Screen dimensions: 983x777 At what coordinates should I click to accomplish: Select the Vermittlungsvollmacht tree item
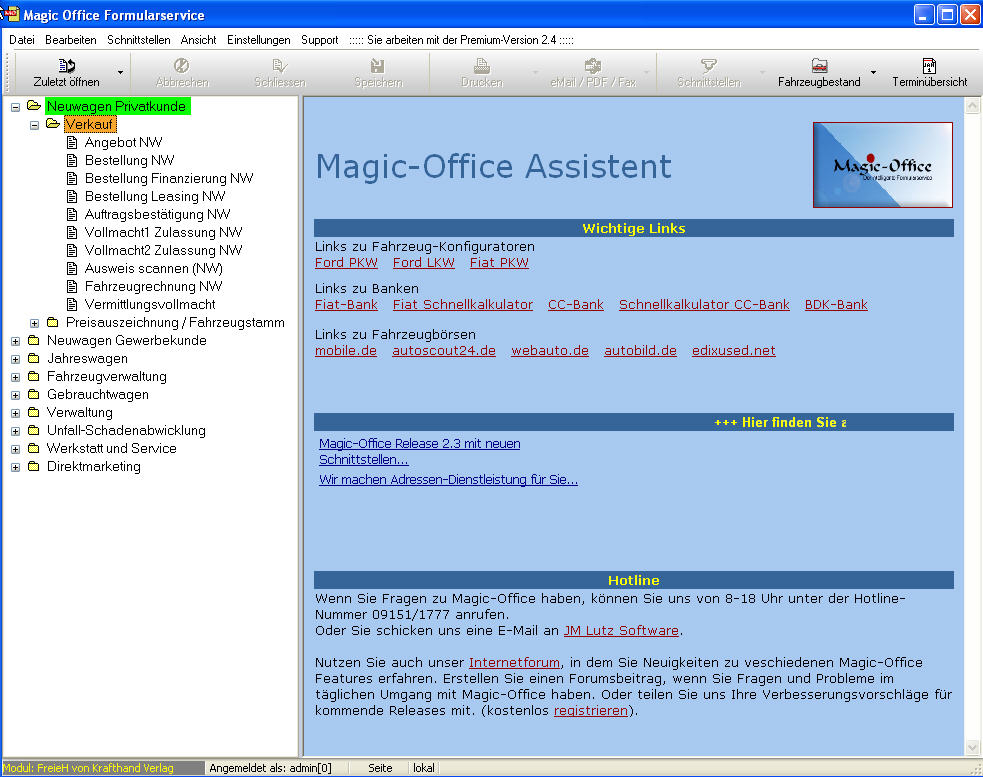point(150,304)
